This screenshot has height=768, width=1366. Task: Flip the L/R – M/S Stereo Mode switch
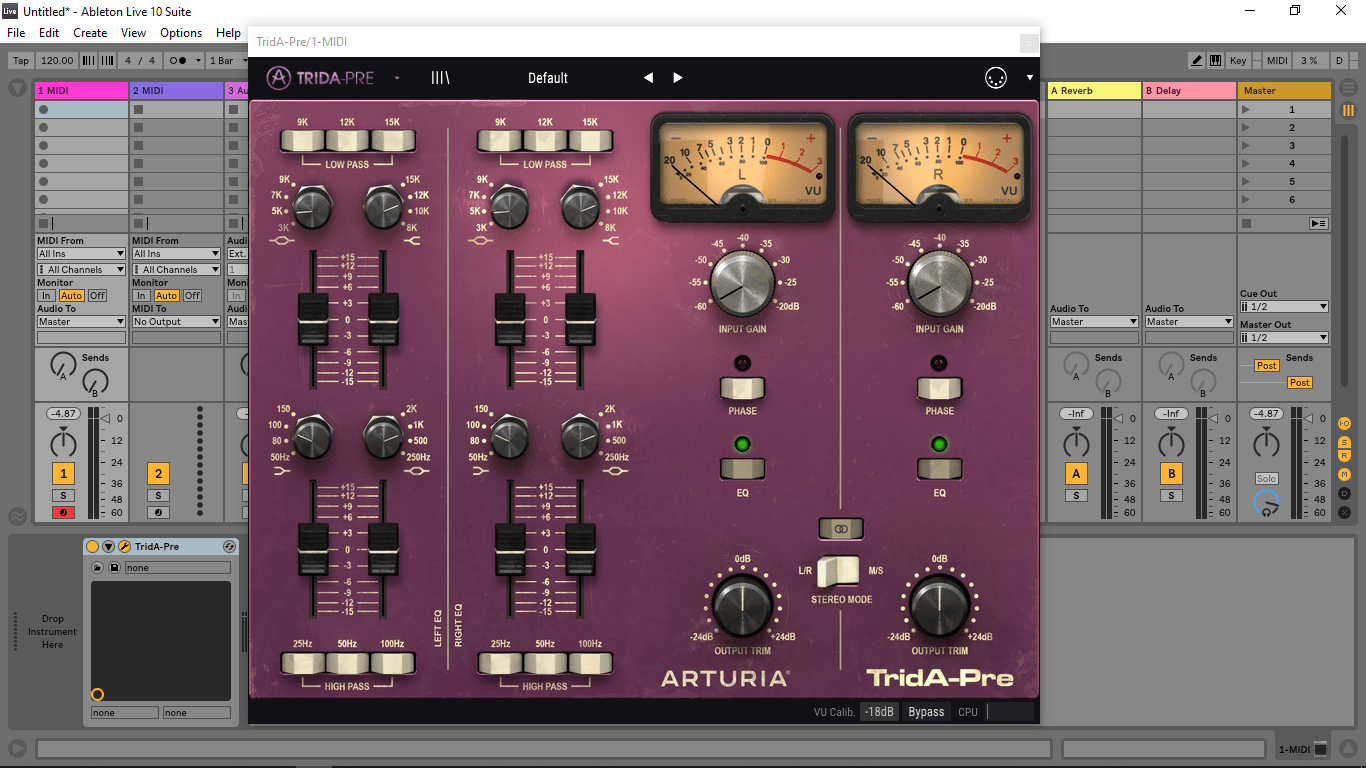pyautogui.click(x=839, y=571)
